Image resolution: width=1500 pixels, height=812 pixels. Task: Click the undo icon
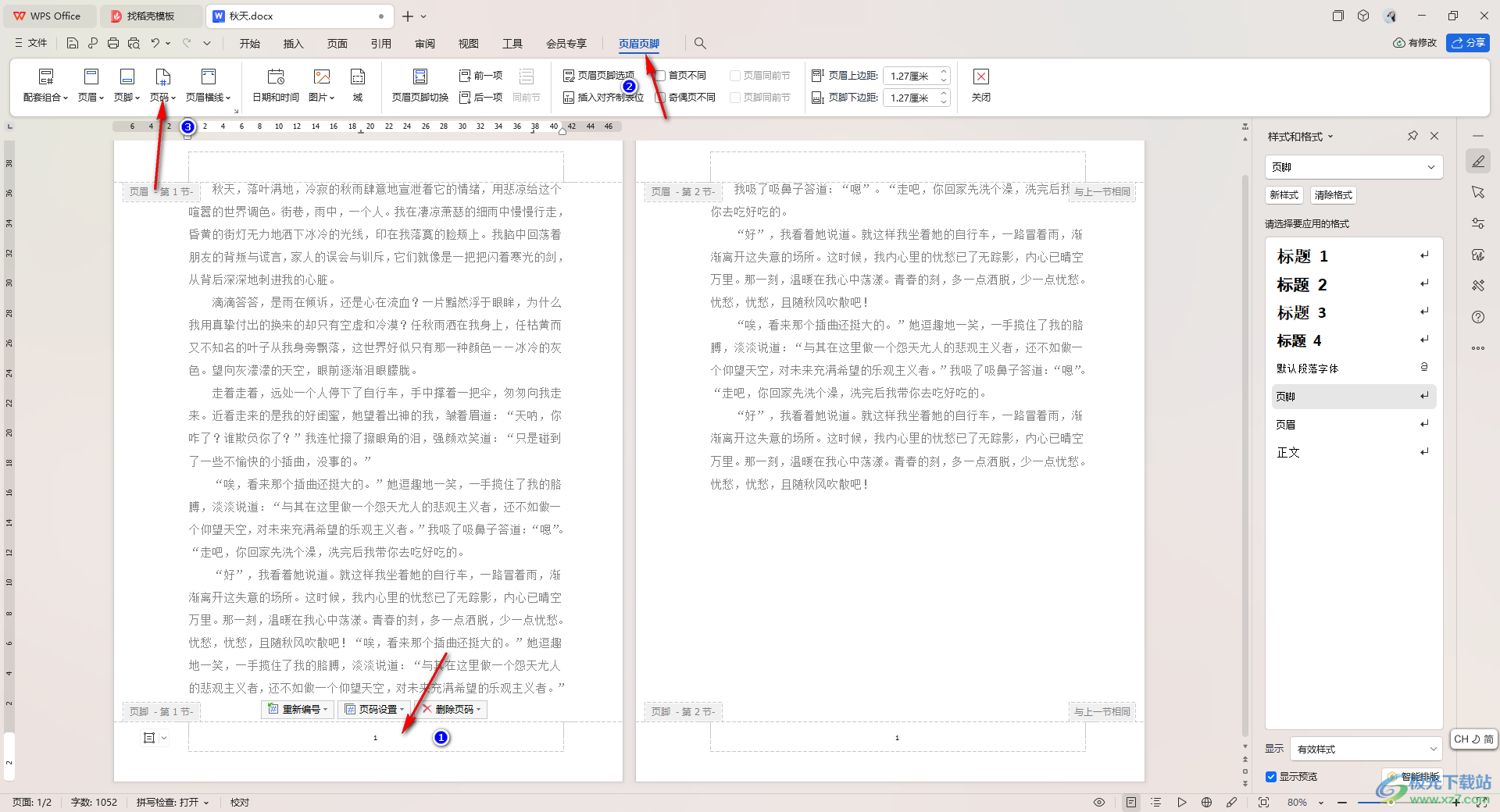tap(155, 44)
